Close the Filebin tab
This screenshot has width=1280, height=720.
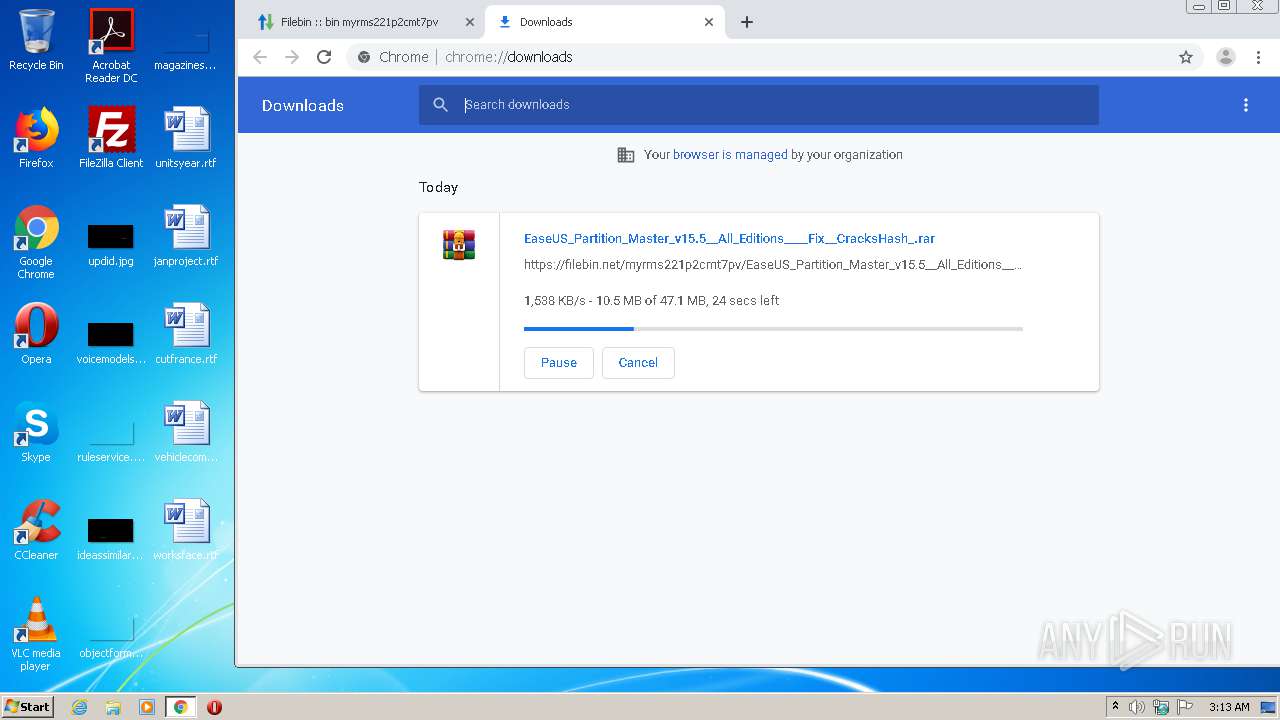[x=470, y=22]
